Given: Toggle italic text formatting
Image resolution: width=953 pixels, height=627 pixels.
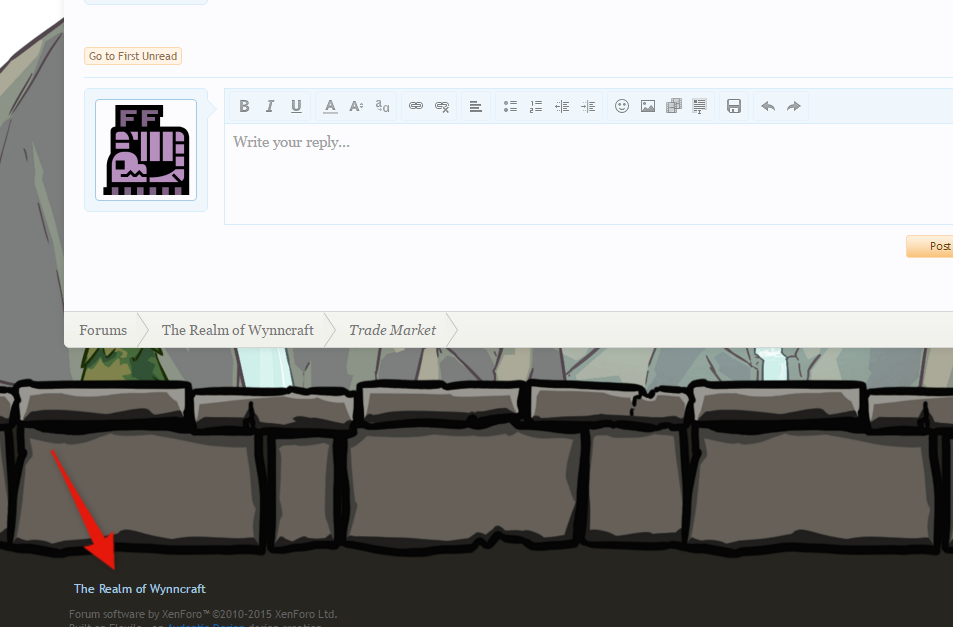Looking at the screenshot, I should pos(270,106).
